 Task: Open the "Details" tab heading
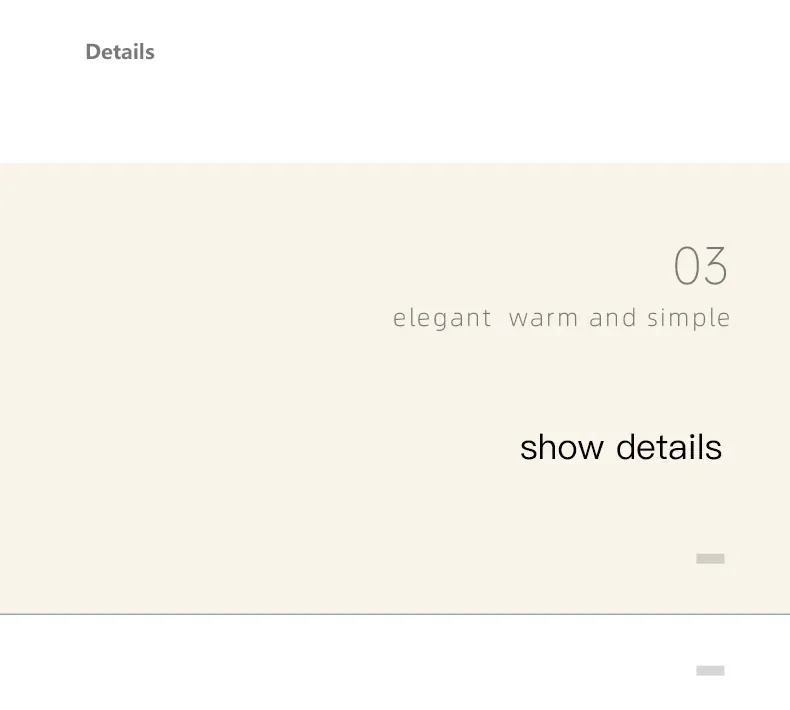[x=120, y=52]
